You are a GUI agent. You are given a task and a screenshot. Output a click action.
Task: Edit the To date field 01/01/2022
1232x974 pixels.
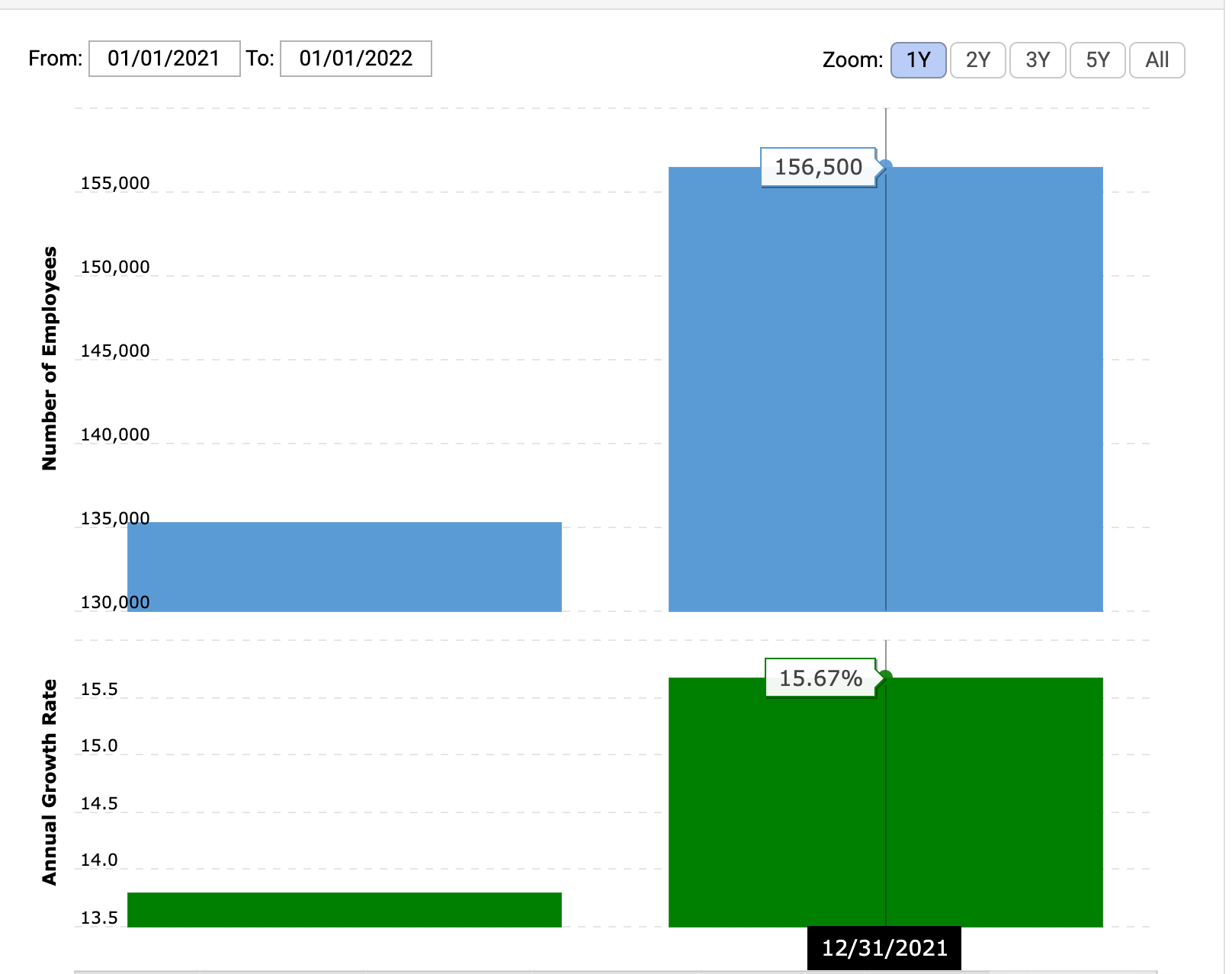[x=356, y=59]
